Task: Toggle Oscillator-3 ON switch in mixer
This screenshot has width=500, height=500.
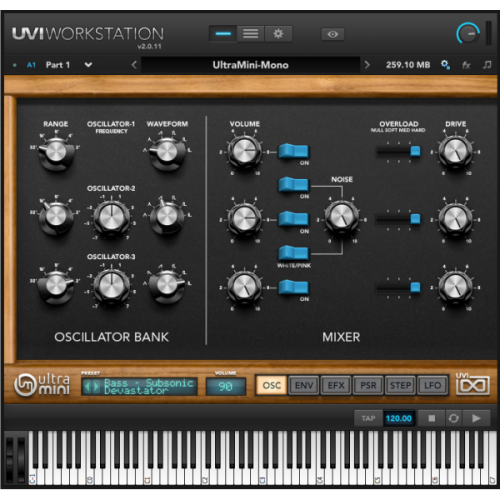Action: pyautogui.click(x=294, y=287)
